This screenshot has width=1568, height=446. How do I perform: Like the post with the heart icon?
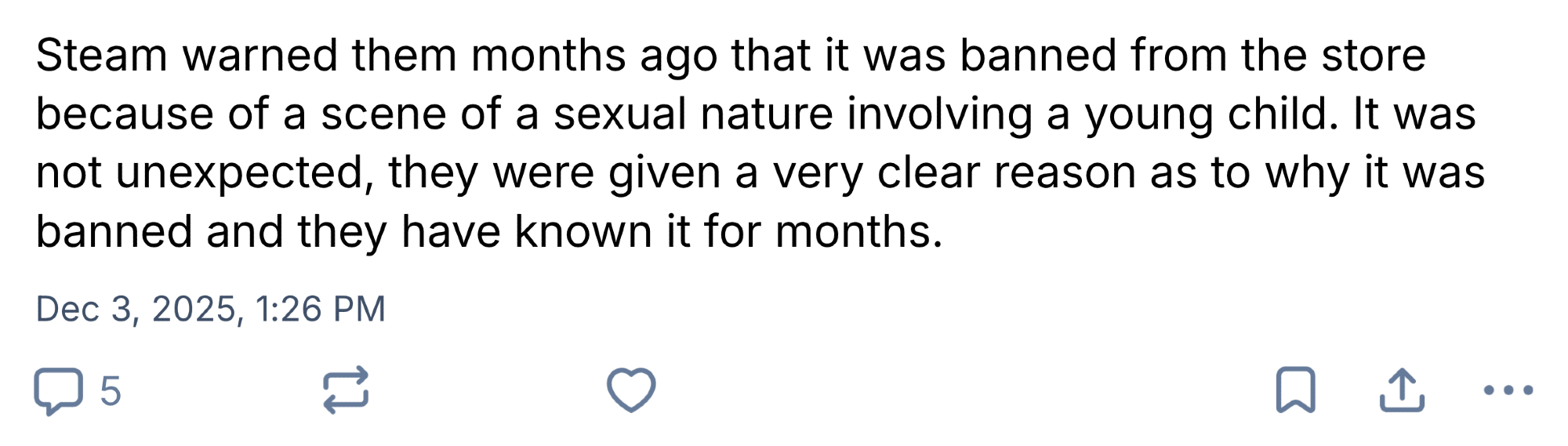631,390
